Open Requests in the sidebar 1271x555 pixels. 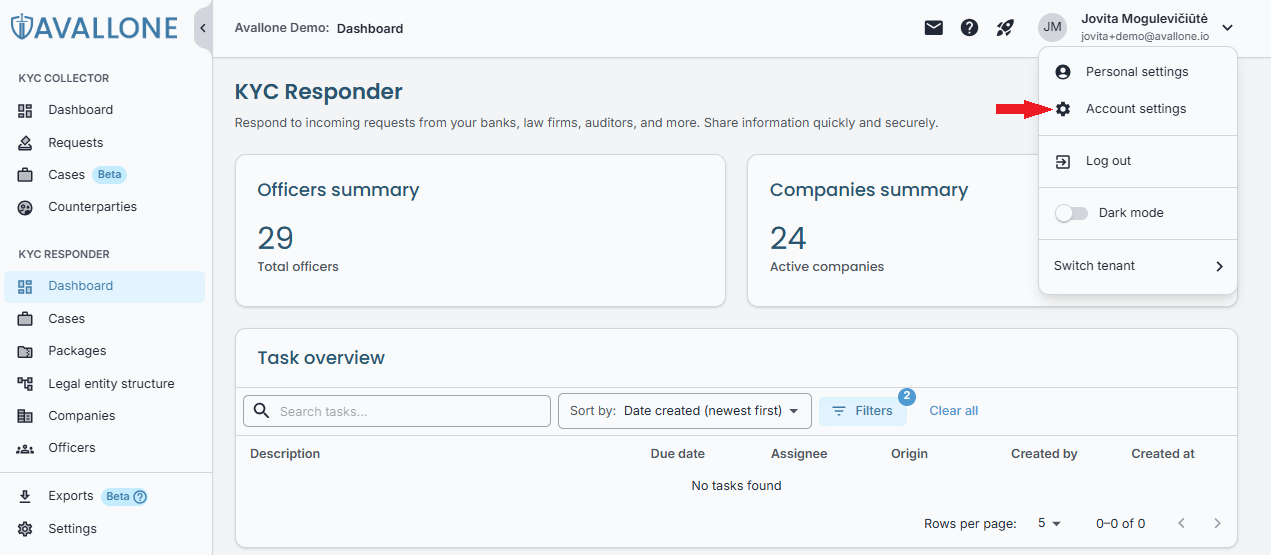point(104,143)
